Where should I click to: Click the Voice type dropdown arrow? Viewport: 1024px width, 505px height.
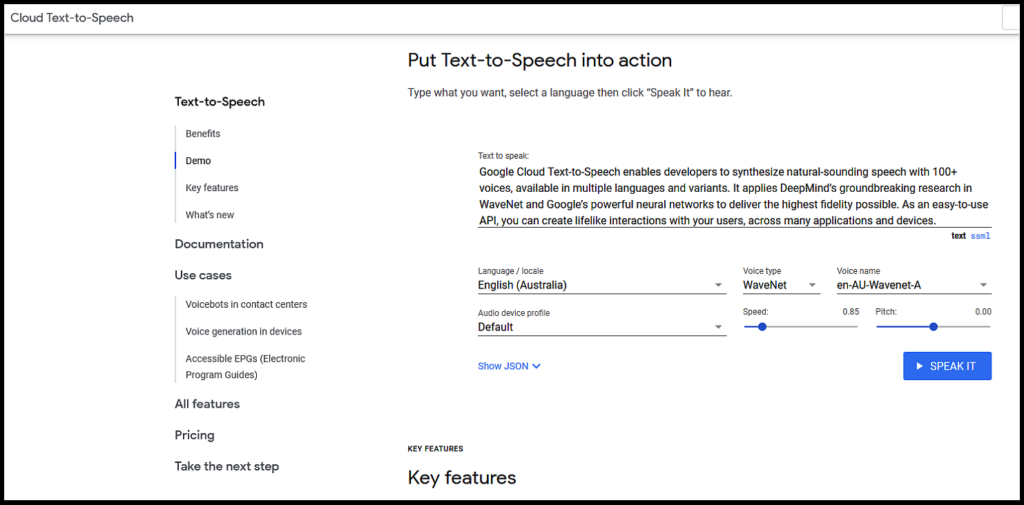pos(812,285)
